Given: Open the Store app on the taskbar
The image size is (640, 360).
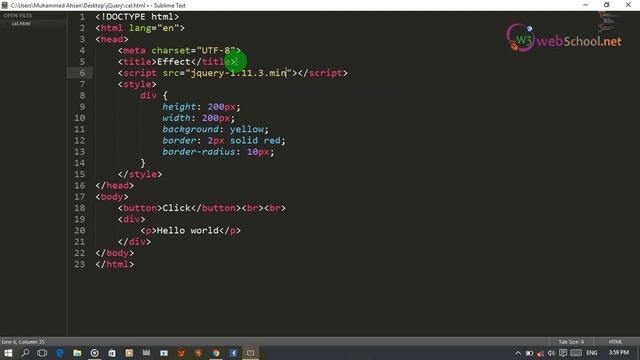Looking at the screenshot, I should (112, 353).
